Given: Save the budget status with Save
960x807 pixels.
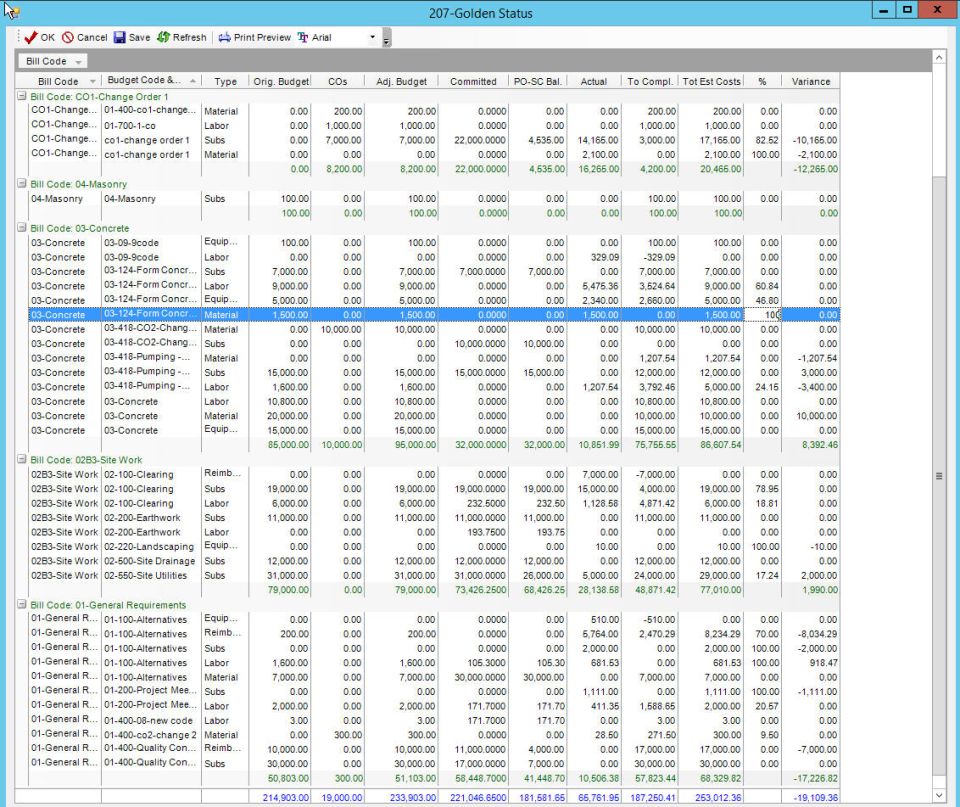Looking at the screenshot, I should pos(131,37).
